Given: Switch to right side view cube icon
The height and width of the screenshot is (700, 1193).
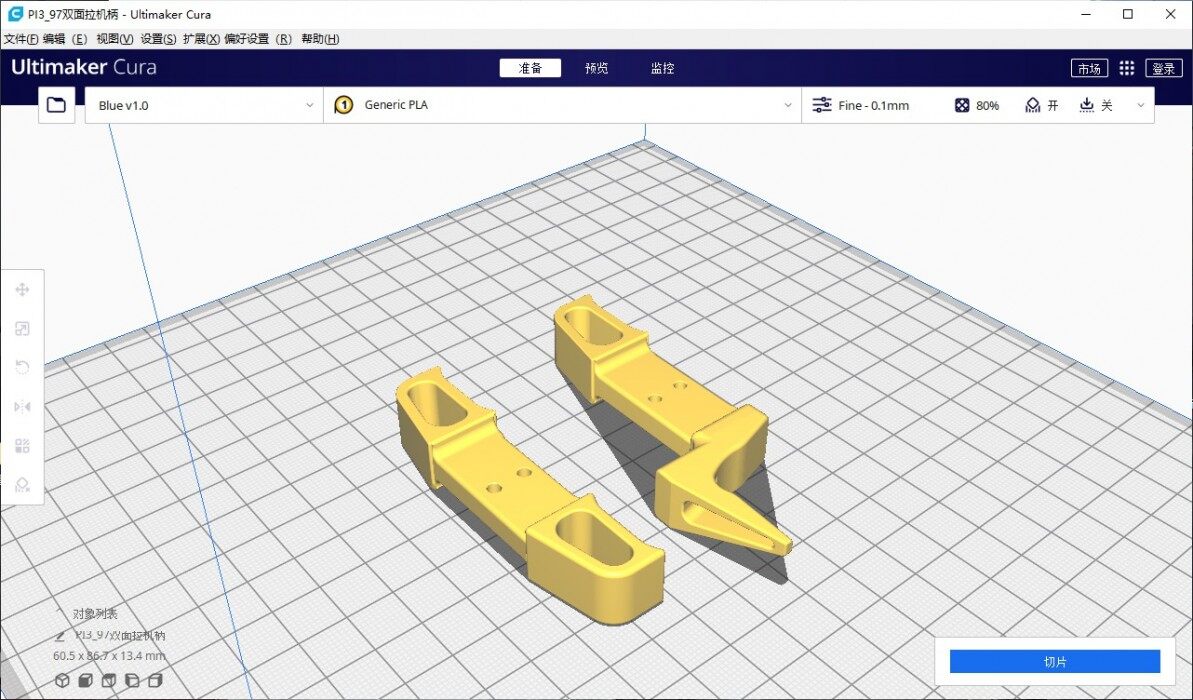Looking at the screenshot, I should pos(155,680).
